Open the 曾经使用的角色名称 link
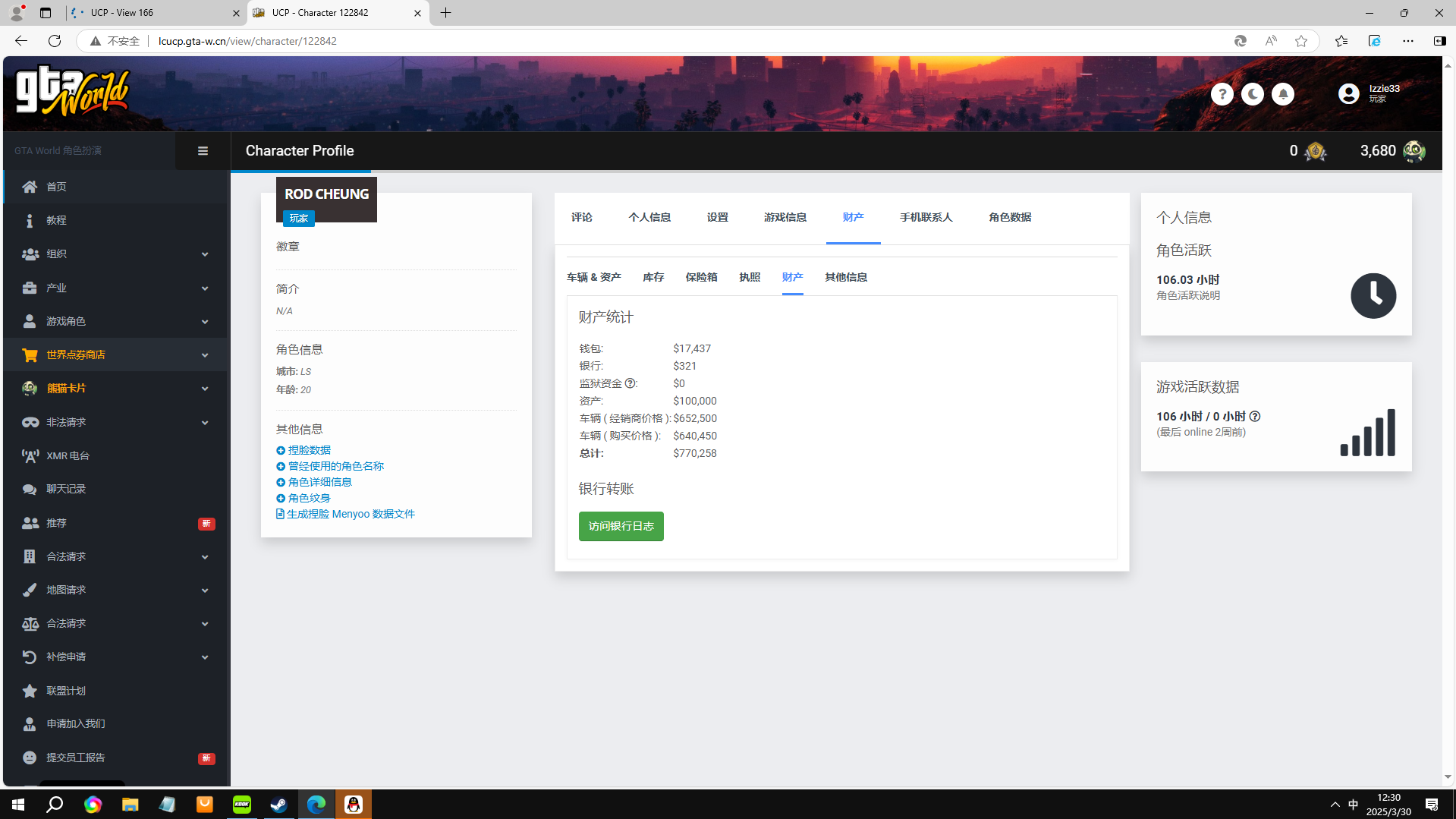Image resolution: width=1456 pixels, height=819 pixels. [330, 466]
